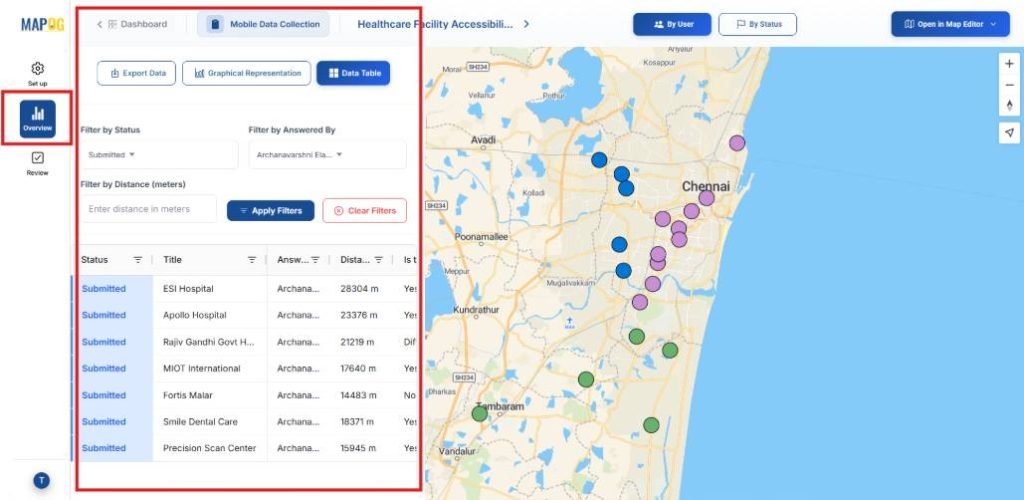Select MIOT International row title
The height and width of the screenshot is (500, 1024).
[x=202, y=368]
